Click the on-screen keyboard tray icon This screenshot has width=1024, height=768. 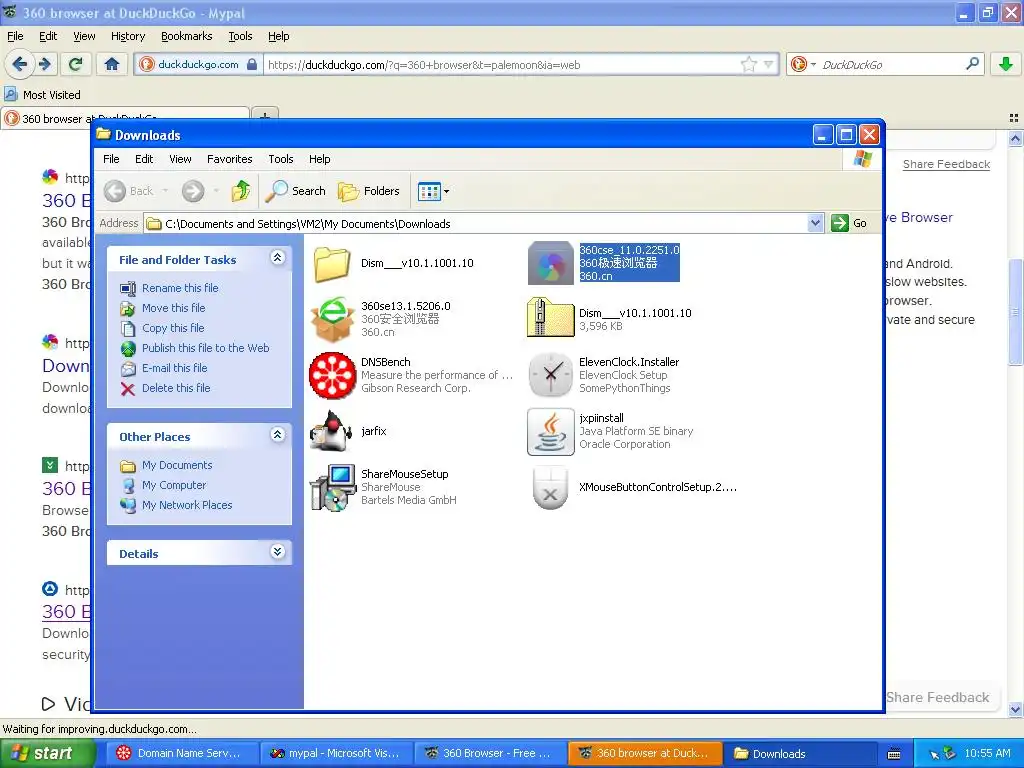click(894, 754)
